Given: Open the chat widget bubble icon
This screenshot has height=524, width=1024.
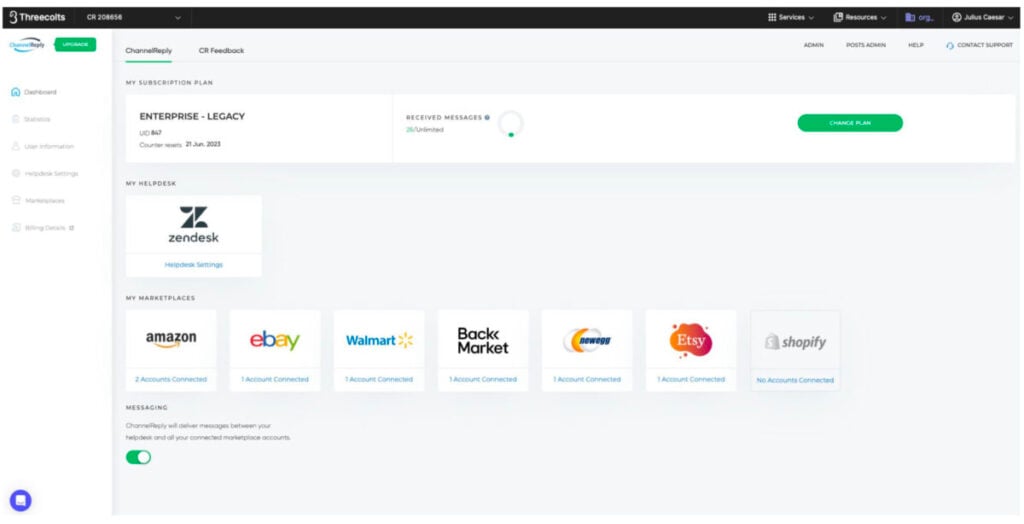Looking at the screenshot, I should click(x=20, y=500).
